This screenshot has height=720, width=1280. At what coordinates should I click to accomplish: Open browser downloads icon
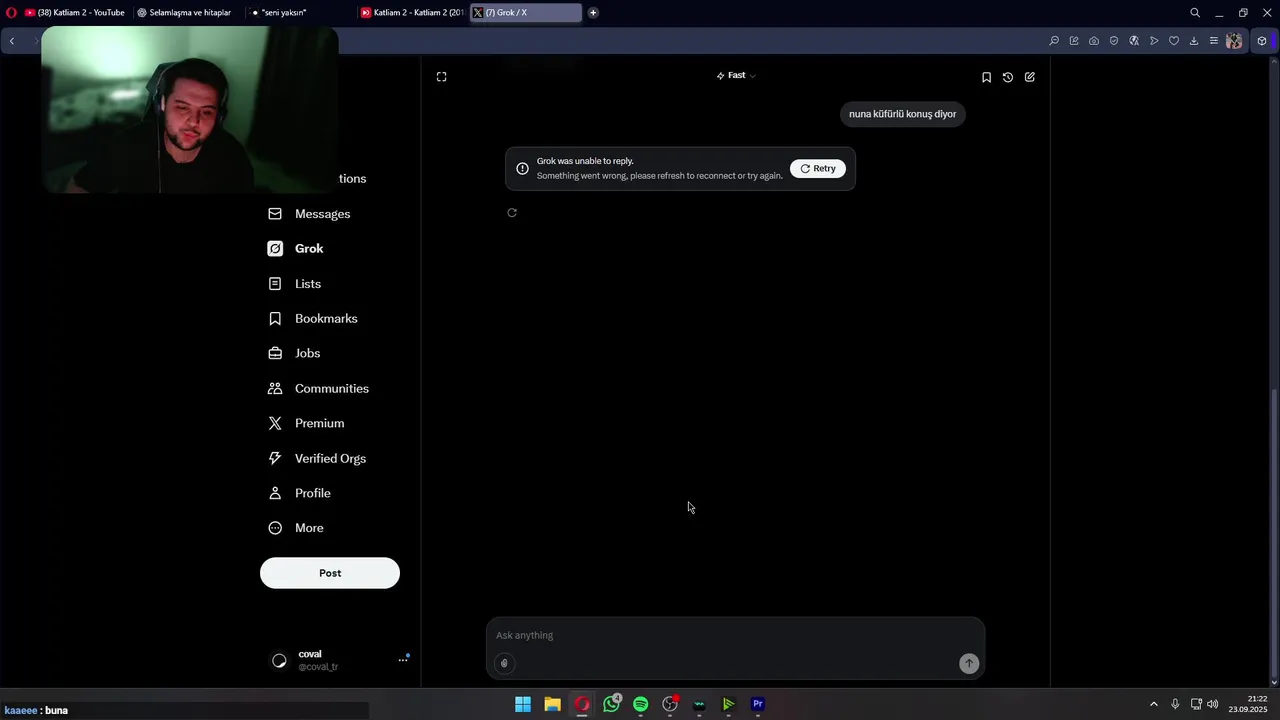click(x=1194, y=41)
